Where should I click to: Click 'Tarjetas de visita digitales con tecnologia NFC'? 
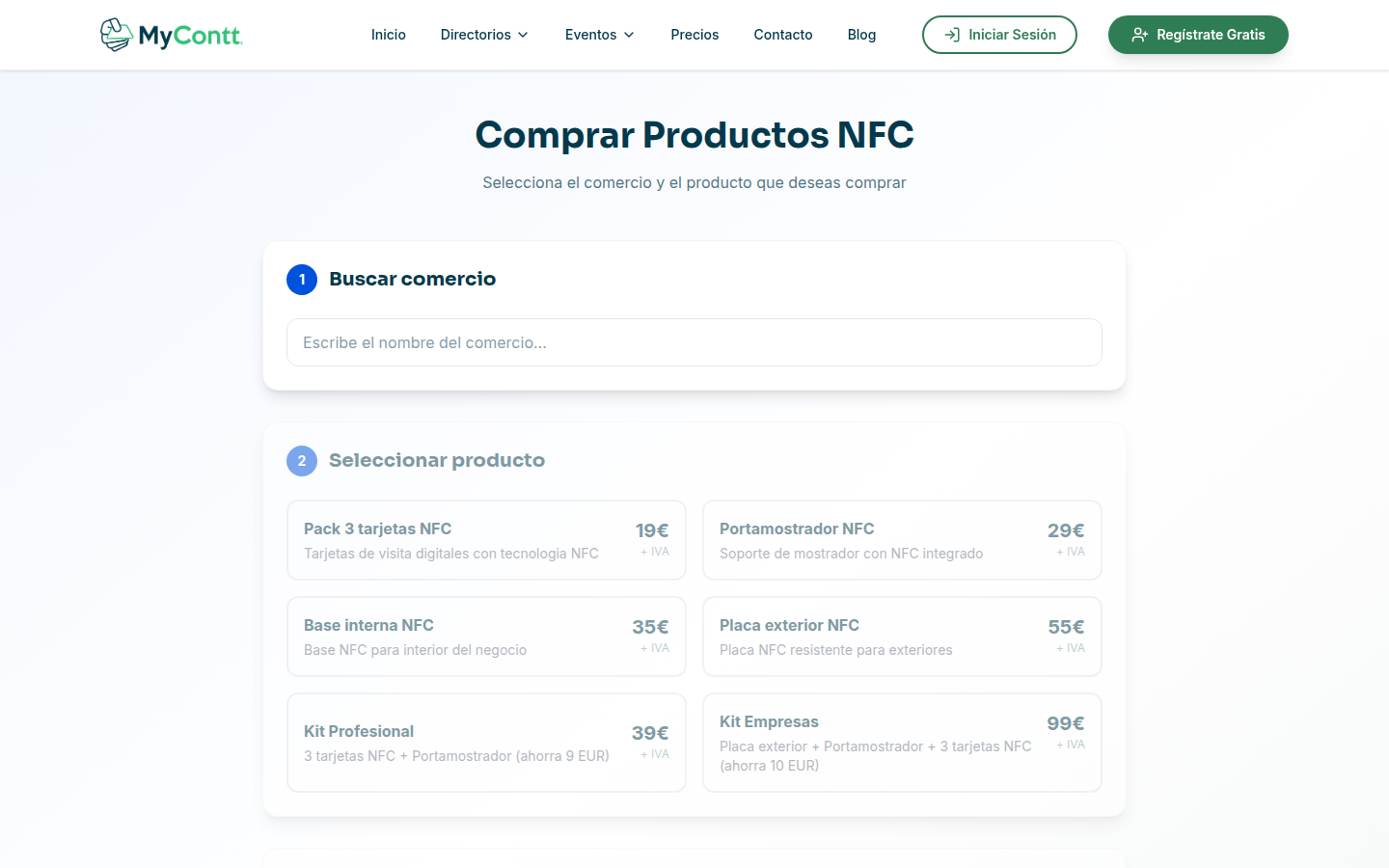click(x=451, y=554)
